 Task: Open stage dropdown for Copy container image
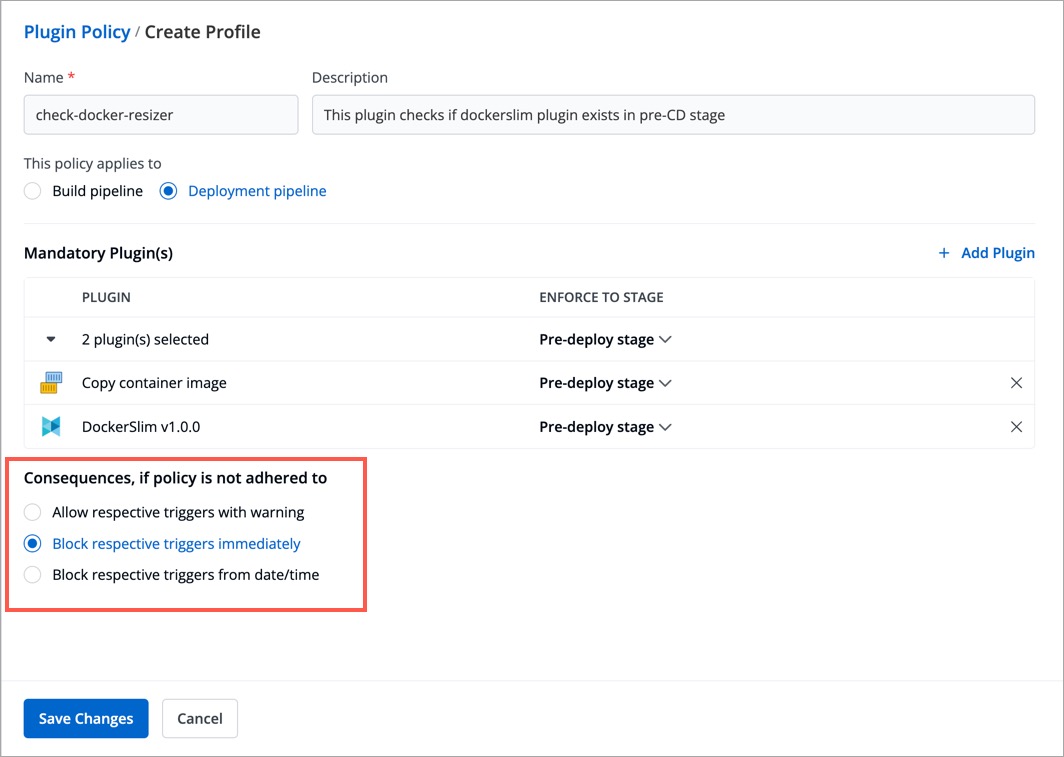[x=605, y=383]
